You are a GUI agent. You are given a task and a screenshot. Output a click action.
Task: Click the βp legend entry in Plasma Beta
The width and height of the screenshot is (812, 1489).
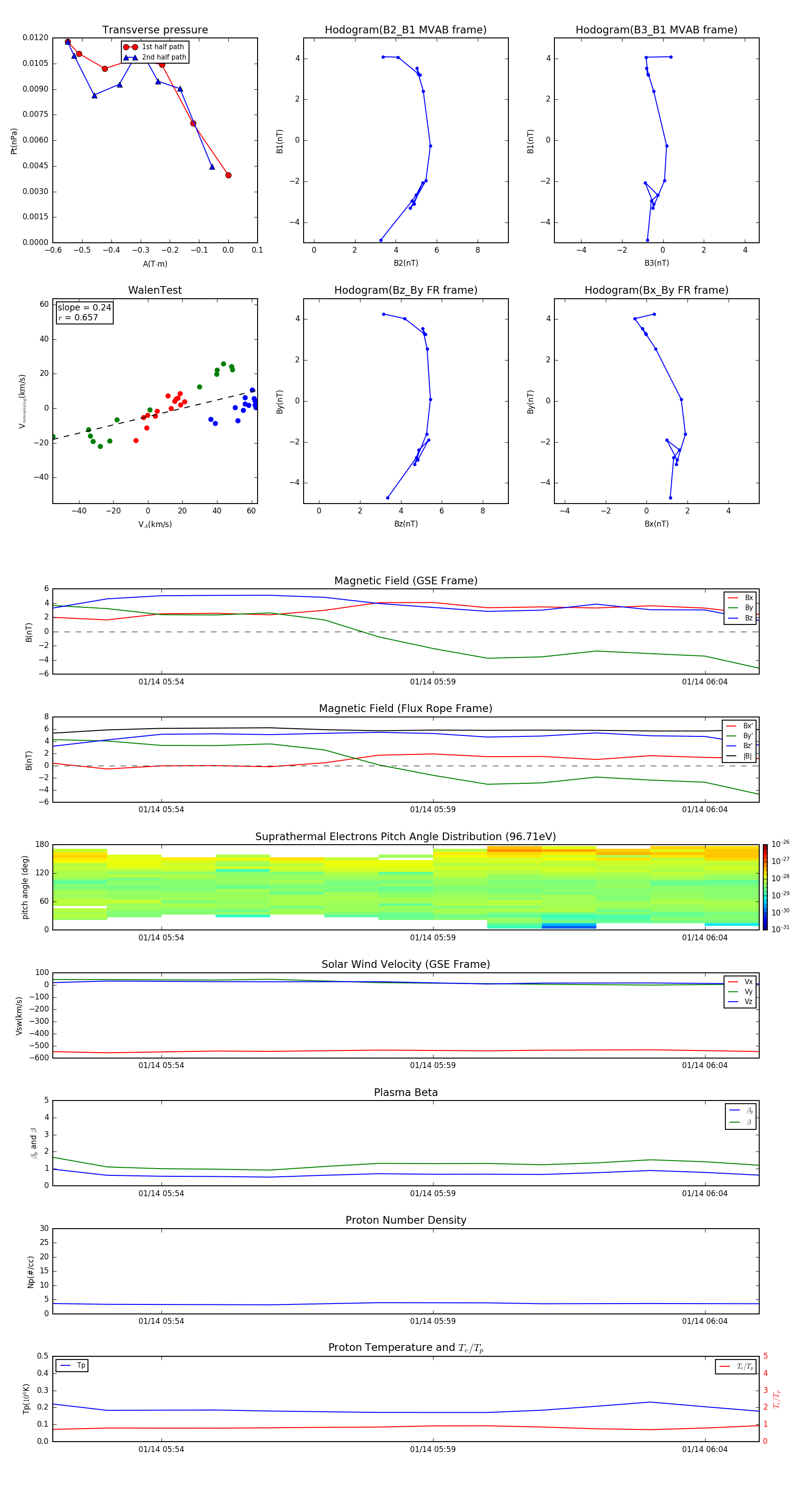(x=741, y=1110)
